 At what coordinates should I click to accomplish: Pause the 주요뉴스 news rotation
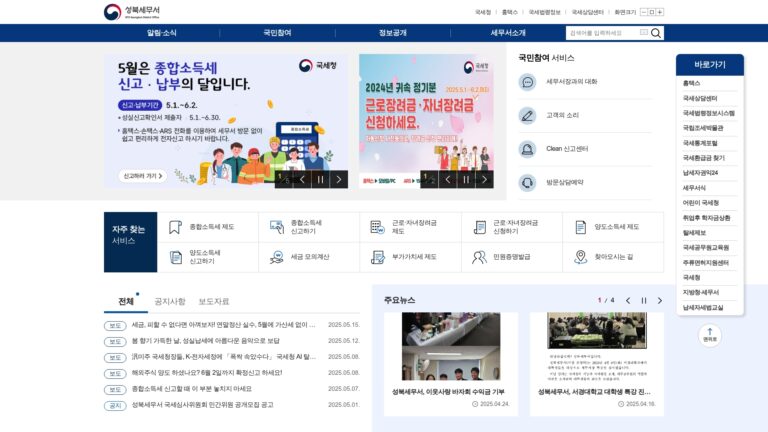tap(644, 301)
